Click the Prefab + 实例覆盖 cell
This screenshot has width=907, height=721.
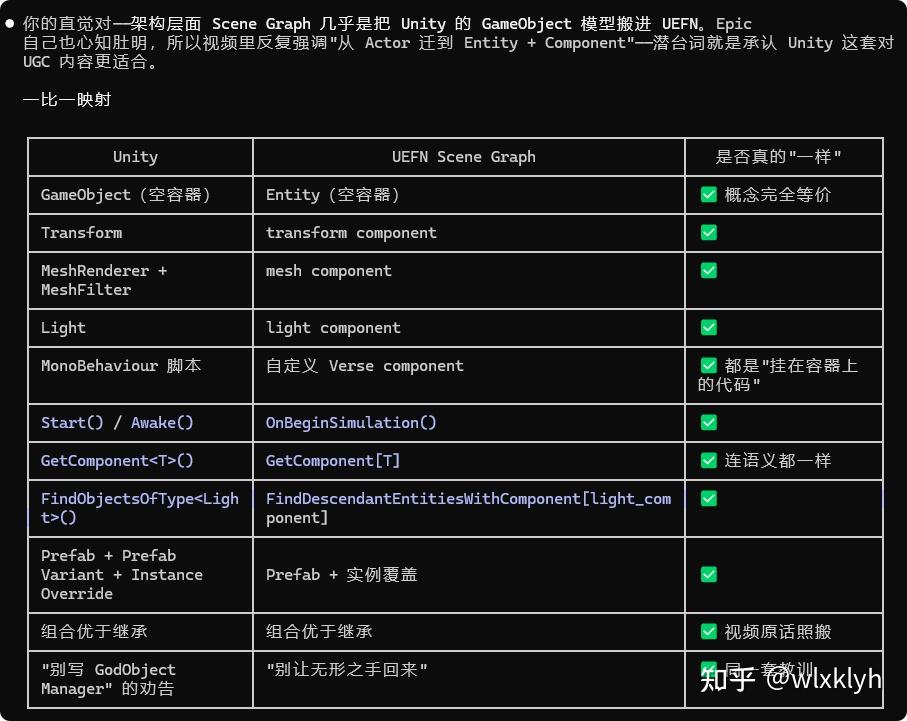click(x=469, y=575)
